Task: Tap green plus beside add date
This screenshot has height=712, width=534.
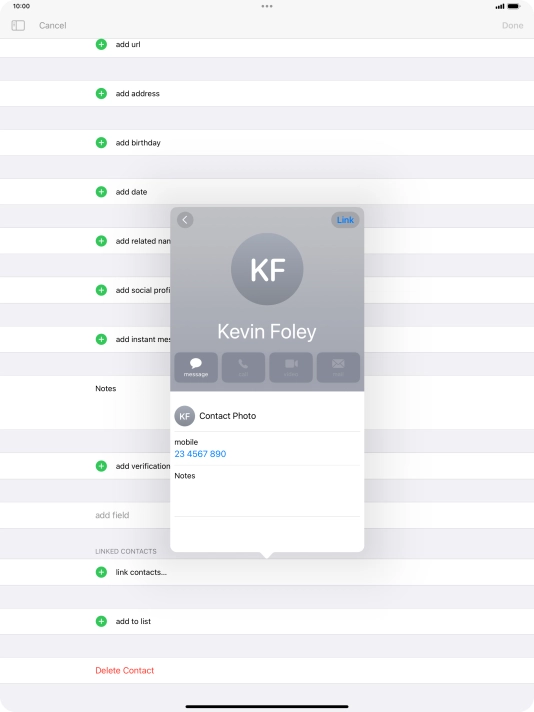Action: coord(101,192)
